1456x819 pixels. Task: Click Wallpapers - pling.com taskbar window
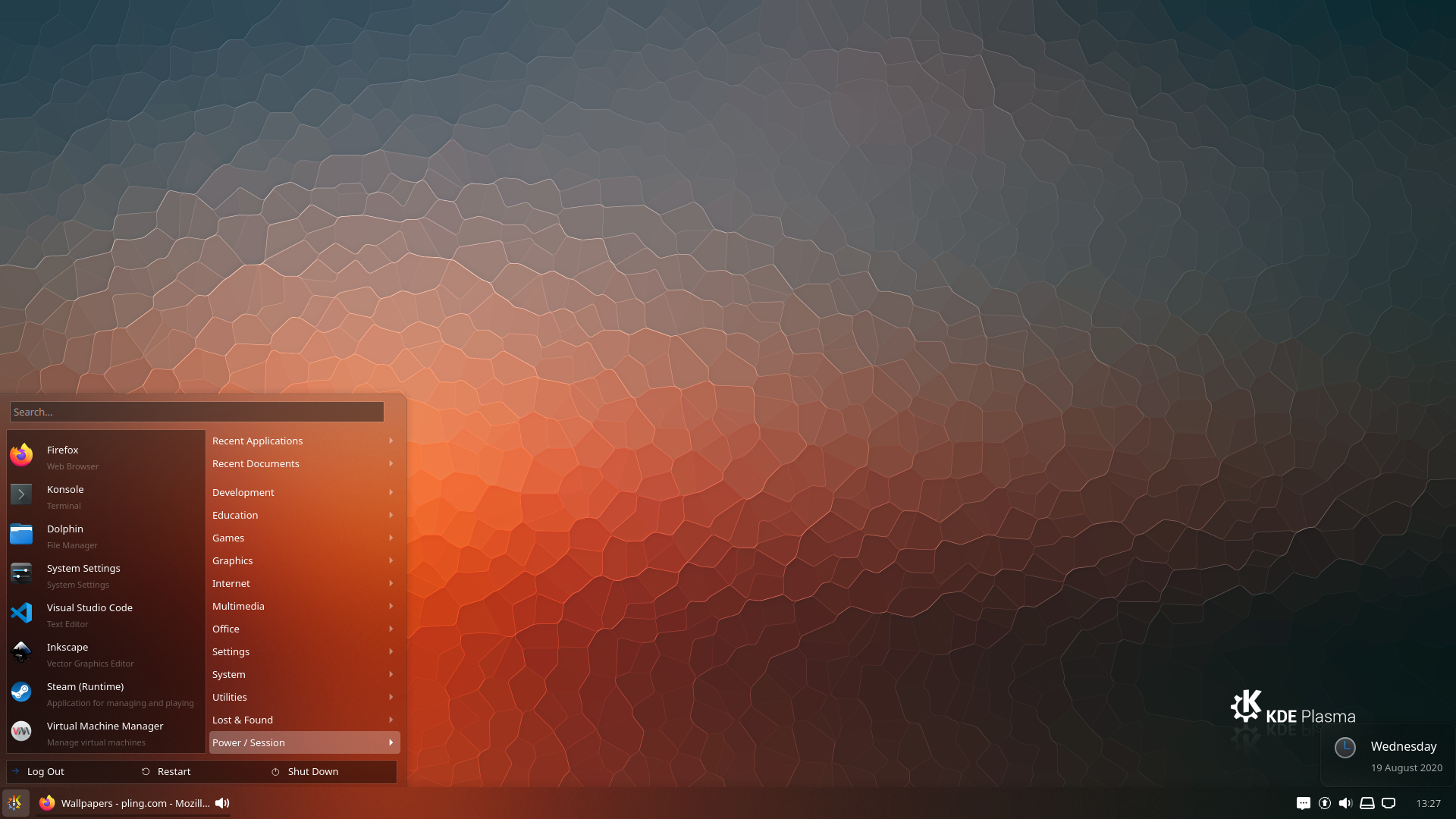(133, 803)
